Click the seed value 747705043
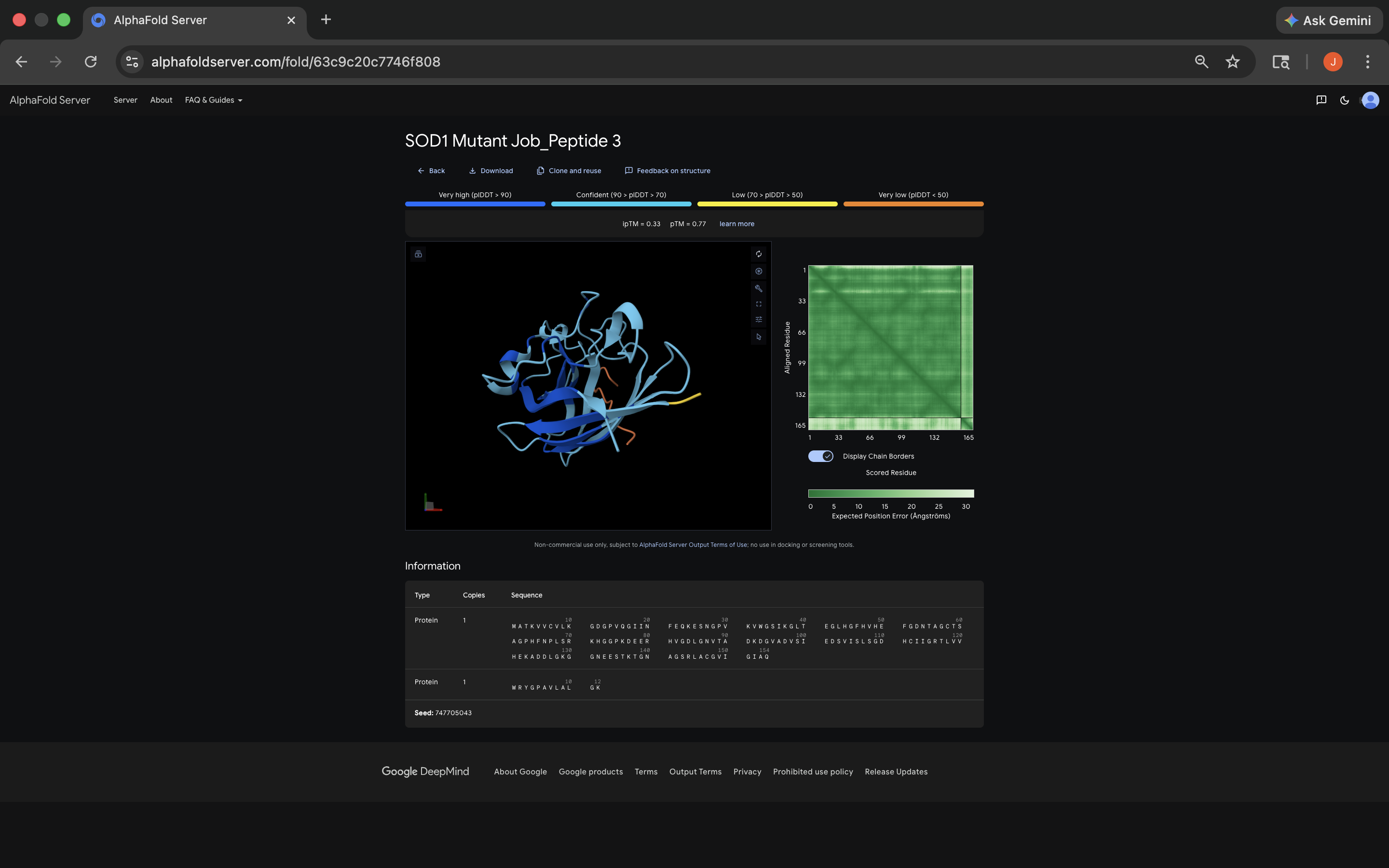The height and width of the screenshot is (868, 1389). 453,713
